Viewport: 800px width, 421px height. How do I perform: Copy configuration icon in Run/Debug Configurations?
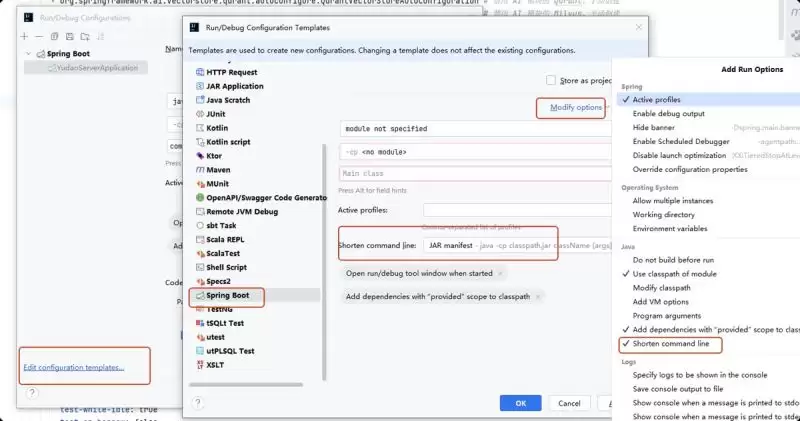click(54, 36)
